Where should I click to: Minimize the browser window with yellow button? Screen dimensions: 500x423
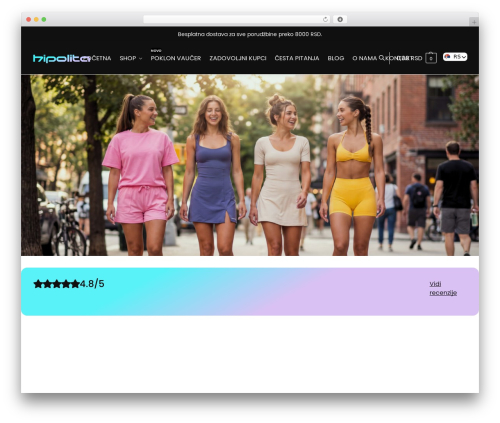(x=36, y=19)
